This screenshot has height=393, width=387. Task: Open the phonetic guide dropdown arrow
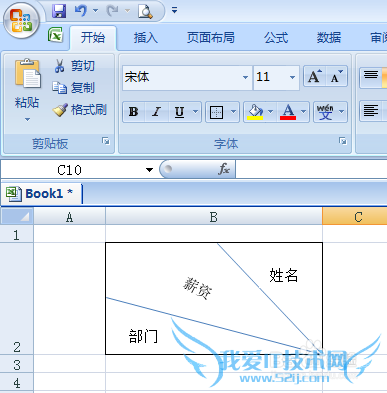click(342, 112)
